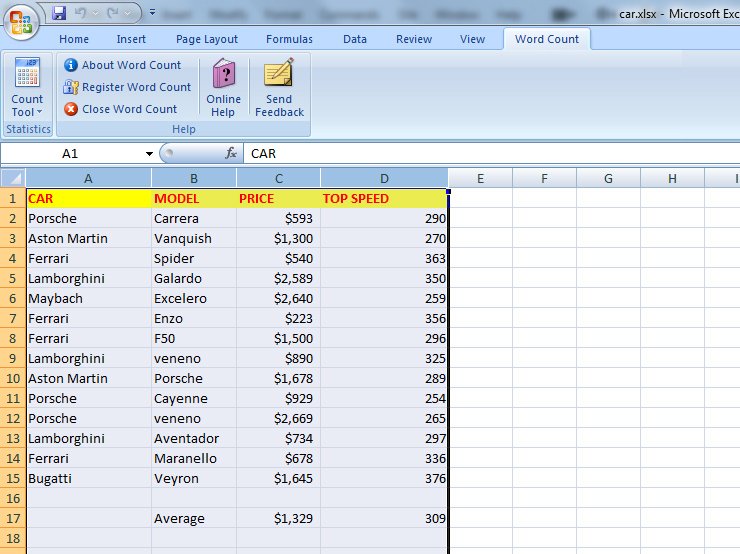Expand the Count Tool dropdown arrow
The image size is (740, 554).
[40, 112]
